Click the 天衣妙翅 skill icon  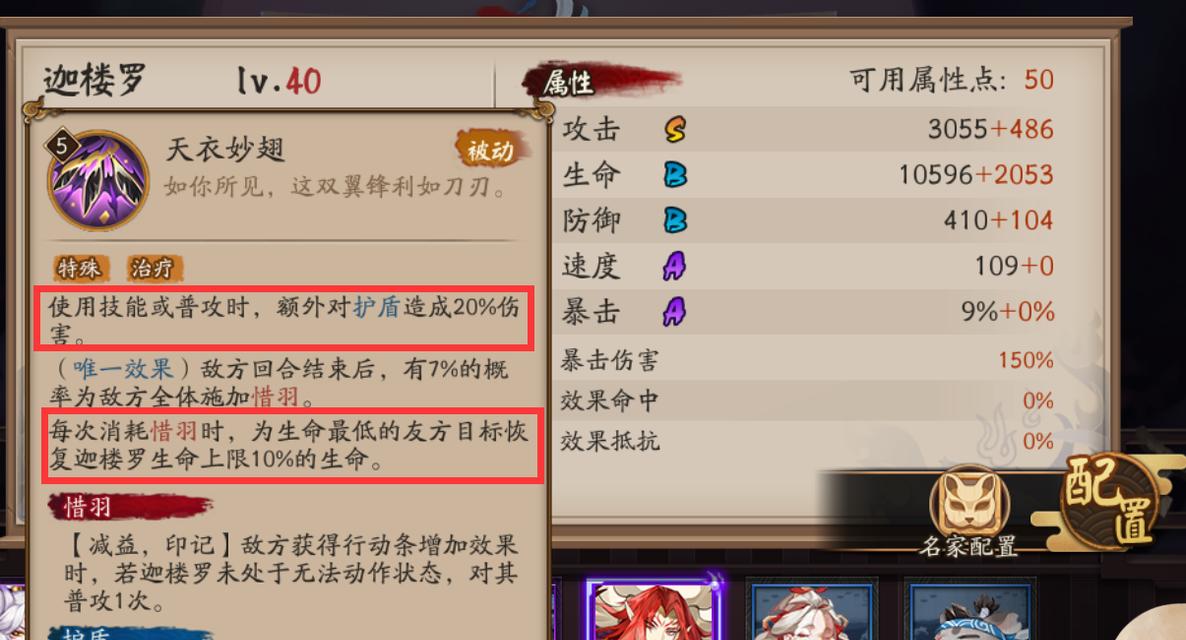[98, 179]
